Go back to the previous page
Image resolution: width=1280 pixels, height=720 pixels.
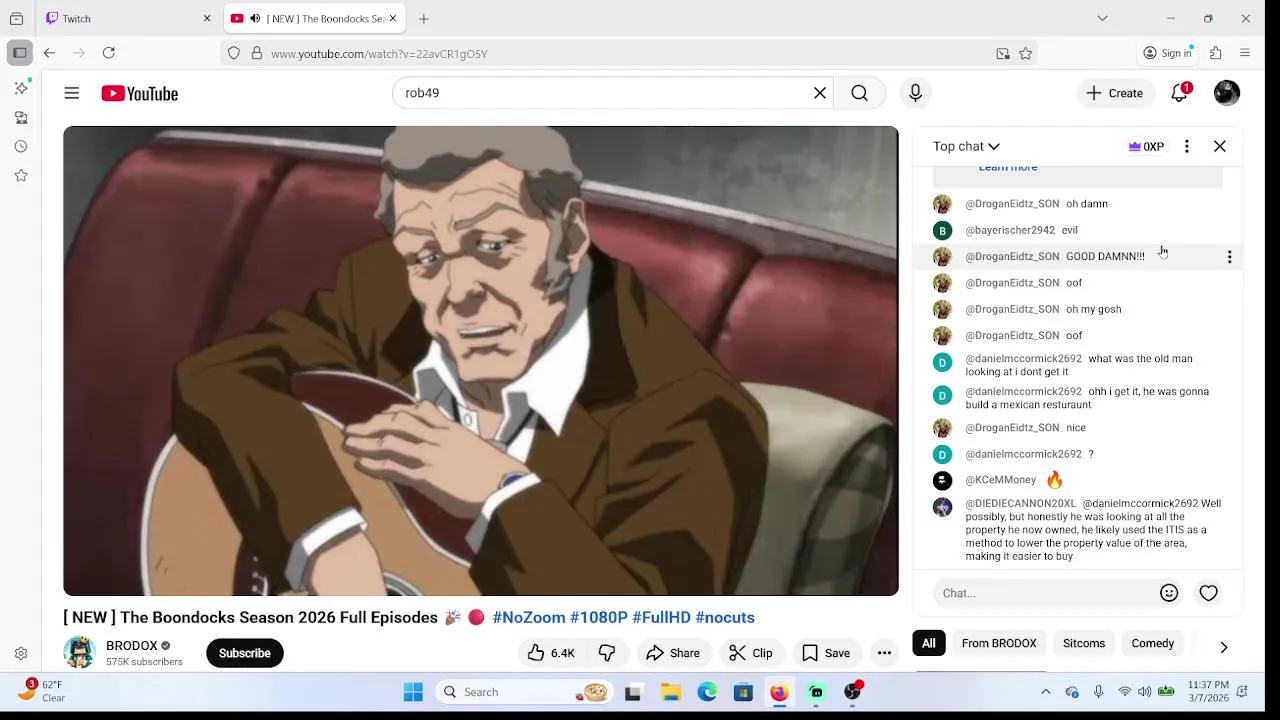(x=49, y=53)
